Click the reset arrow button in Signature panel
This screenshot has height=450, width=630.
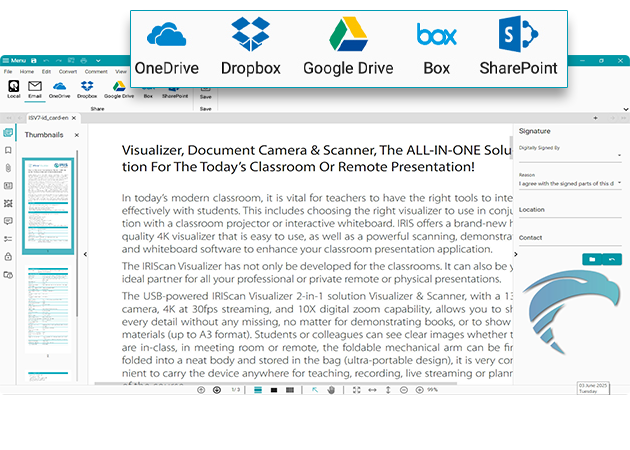tap(612, 260)
